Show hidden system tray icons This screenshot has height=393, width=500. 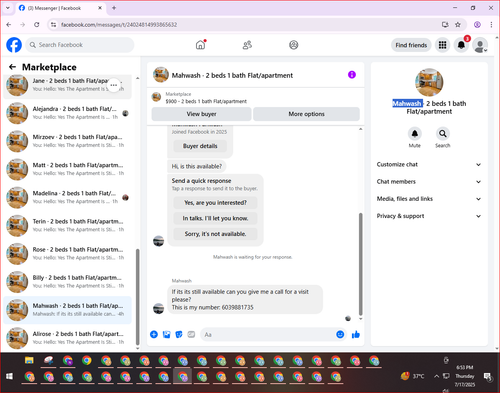tap(436, 376)
